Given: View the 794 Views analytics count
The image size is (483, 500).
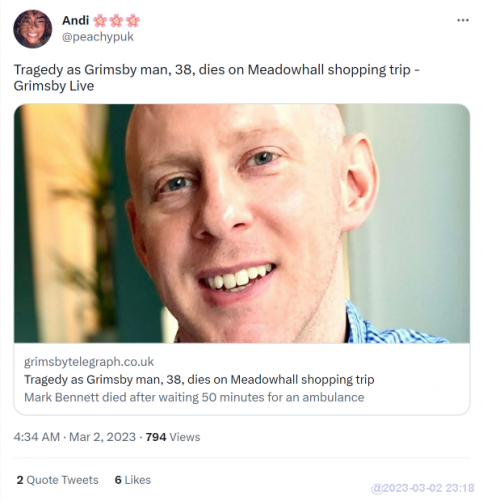Looking at the screenshot, I should tap(173, 437).
